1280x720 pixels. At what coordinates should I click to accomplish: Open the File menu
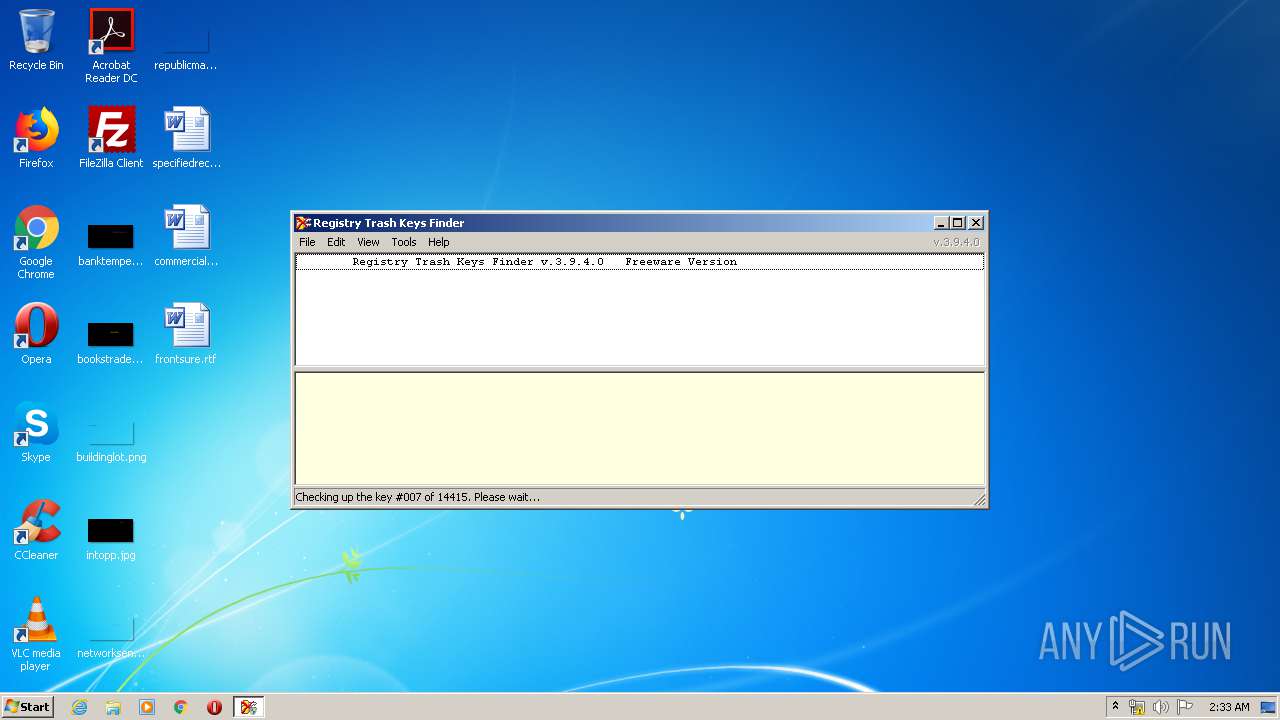click(307, 242)
